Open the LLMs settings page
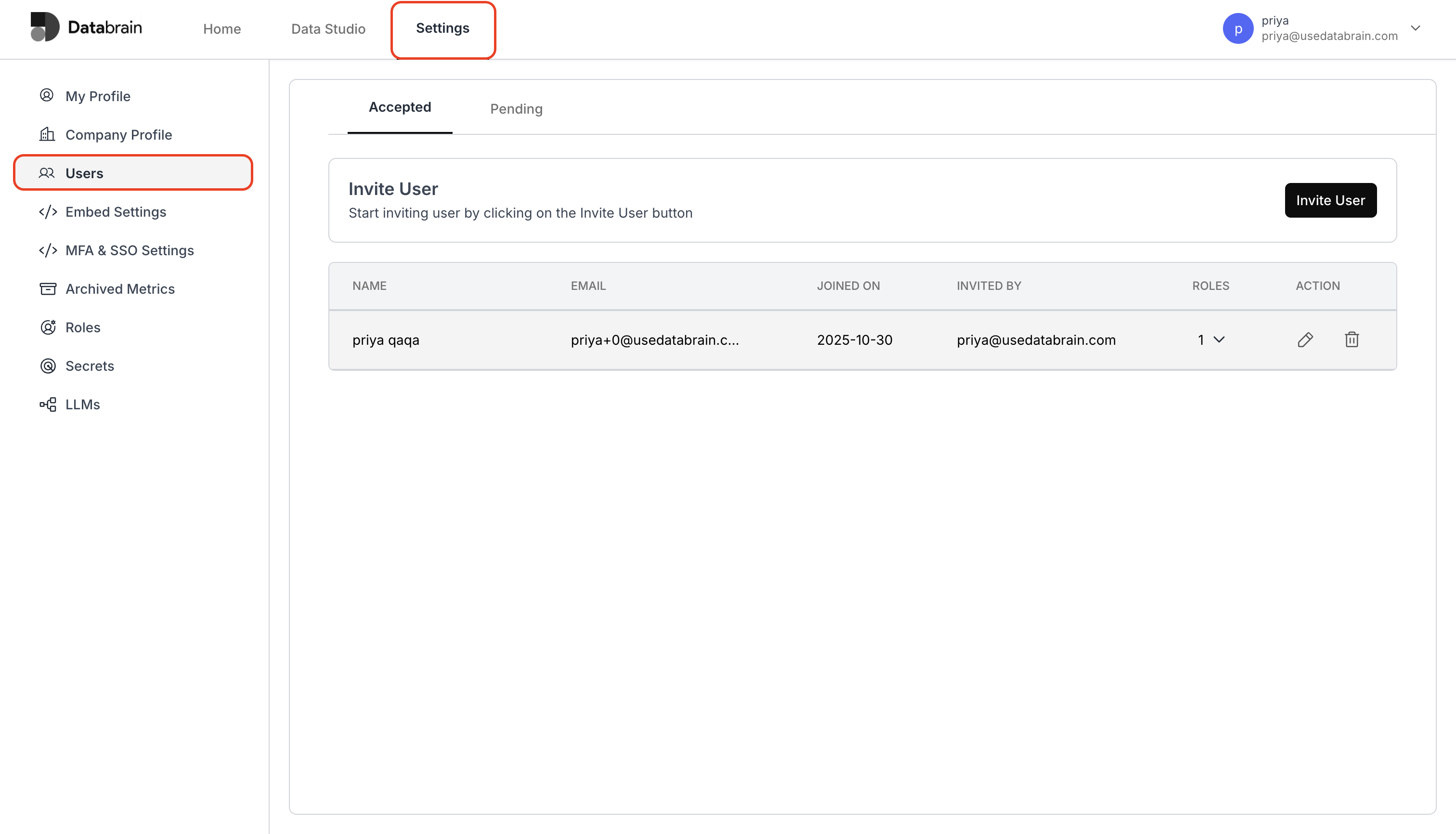The height and width of the screenshot is (834, 1456). coord(82,404)
